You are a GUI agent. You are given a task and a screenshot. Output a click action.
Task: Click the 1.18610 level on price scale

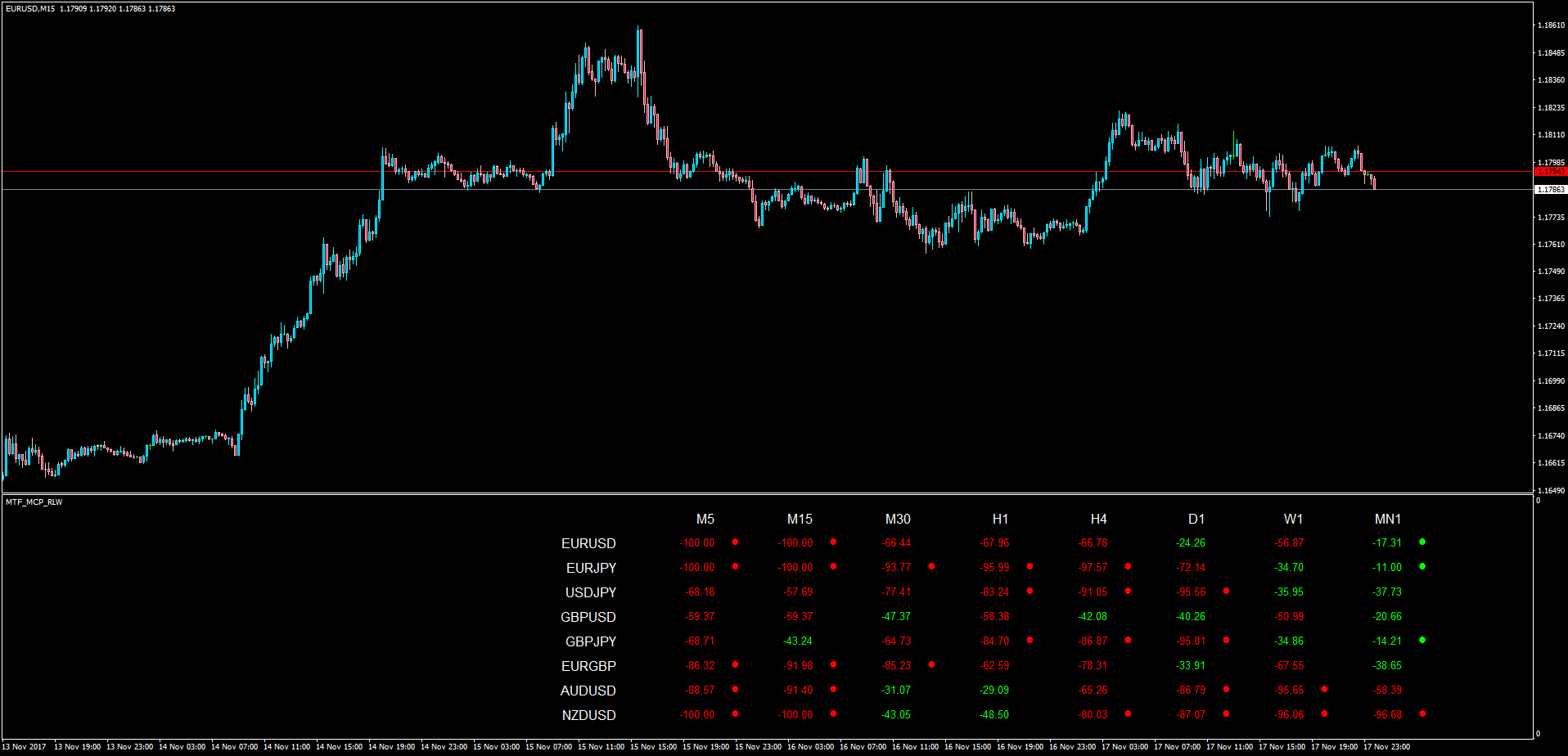1551,25
